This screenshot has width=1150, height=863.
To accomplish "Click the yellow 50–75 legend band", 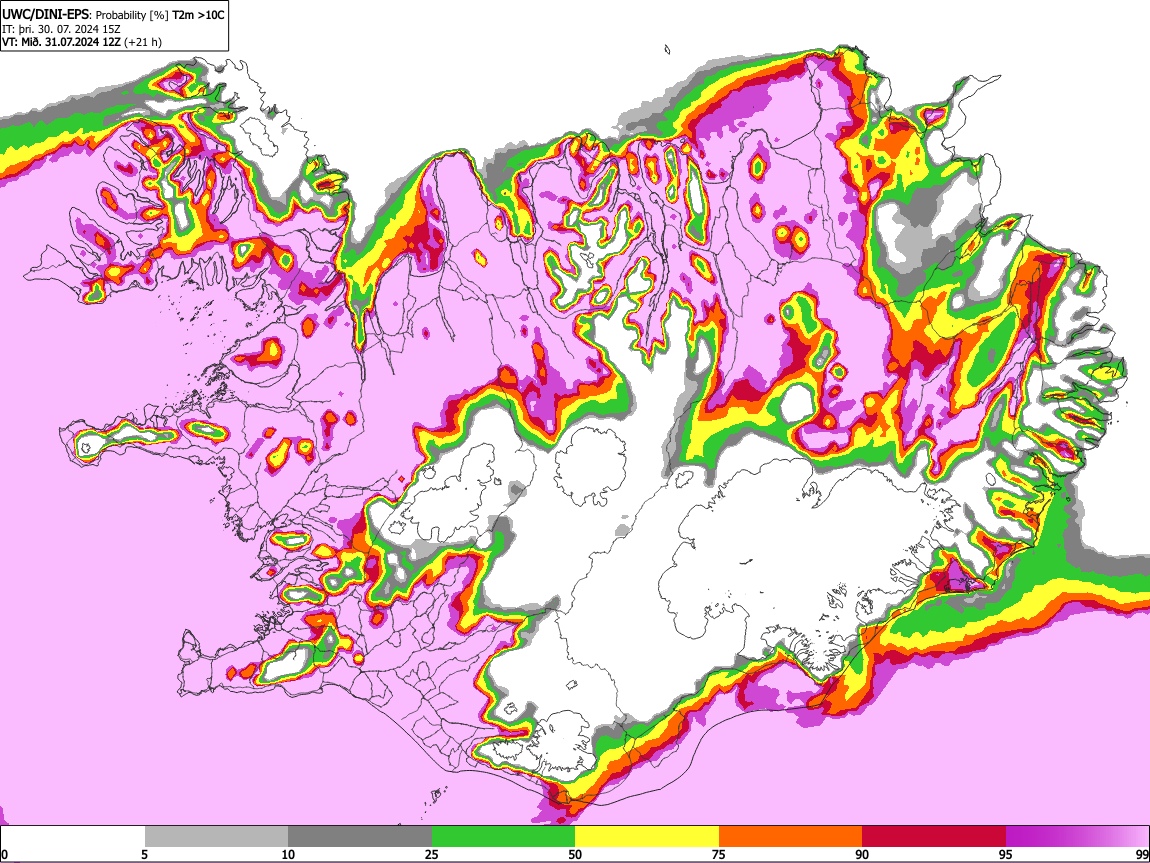I will click(647, 837).
